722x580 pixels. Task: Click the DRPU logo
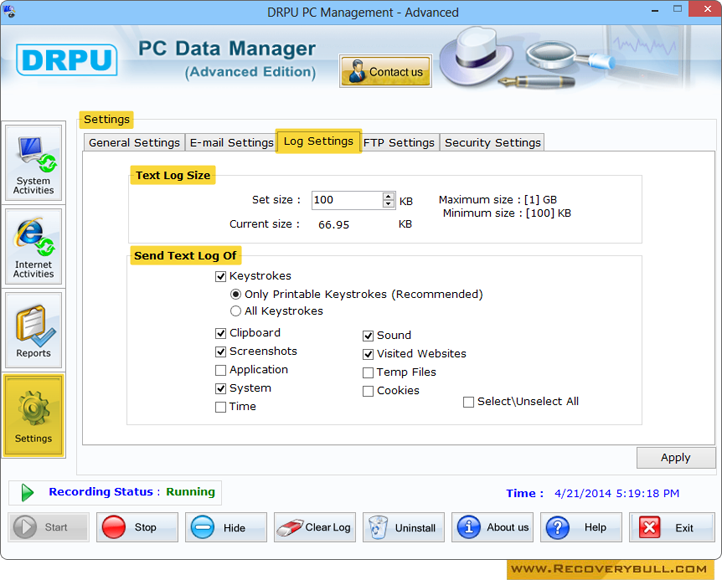67,60
